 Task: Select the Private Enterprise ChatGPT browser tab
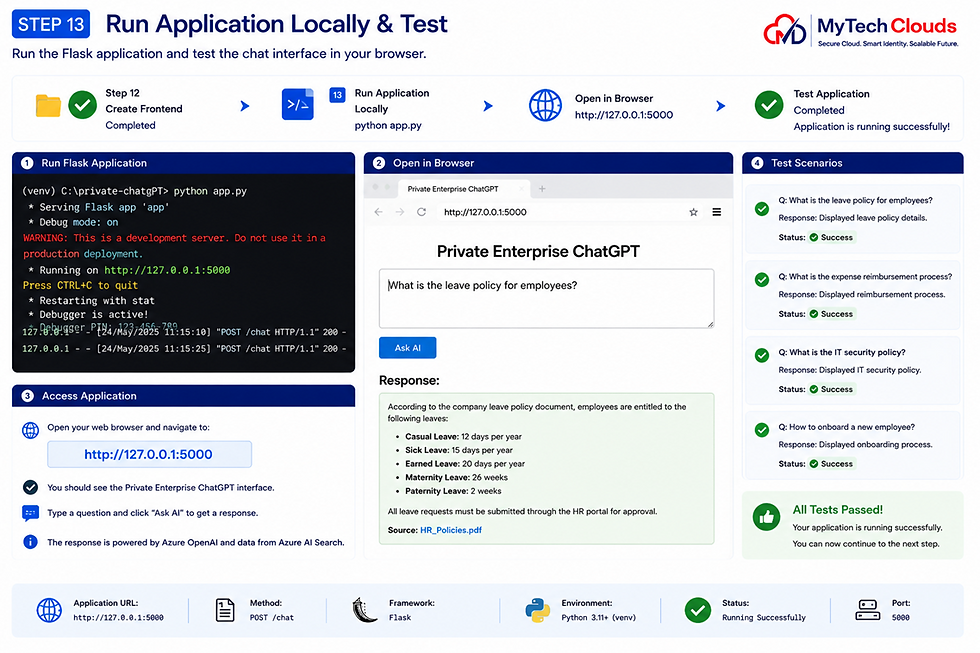point(462,189)
